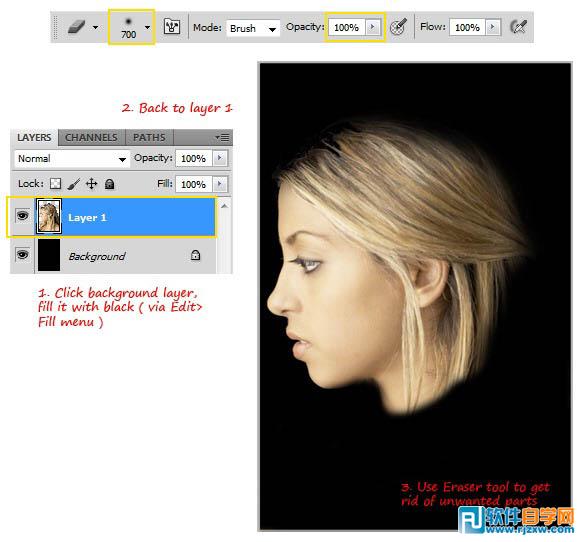Open the brush size 700 preset picker
582x542 pixels.
click(131, 27)
